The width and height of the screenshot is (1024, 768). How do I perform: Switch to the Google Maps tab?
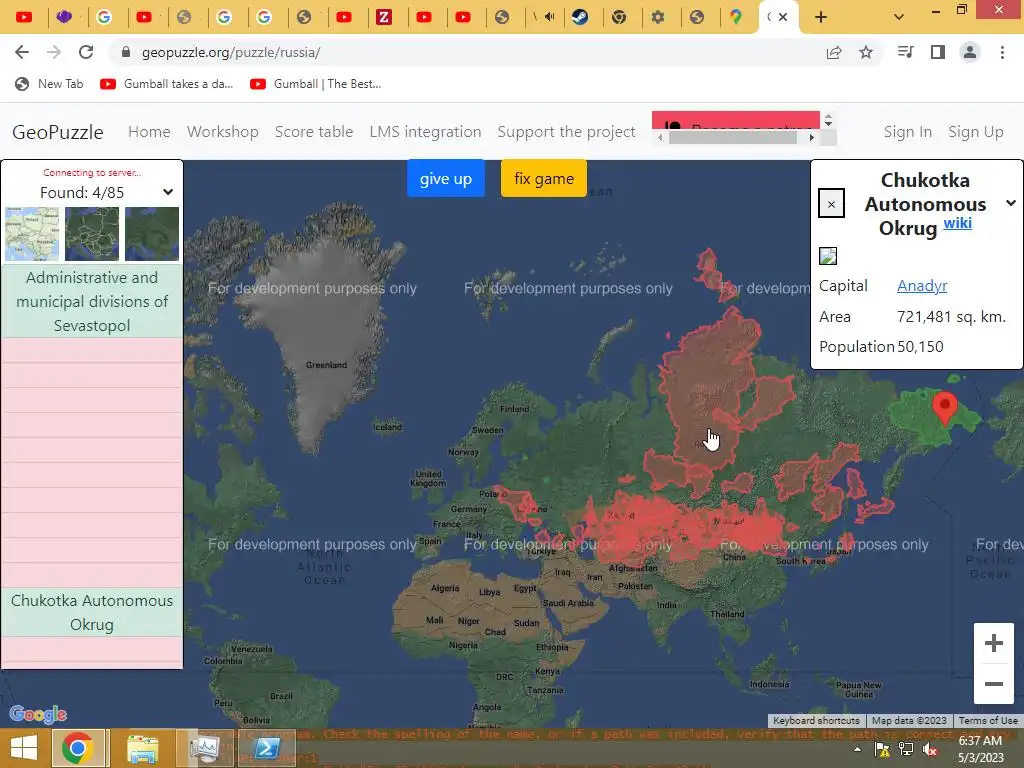tap(736, 17)
